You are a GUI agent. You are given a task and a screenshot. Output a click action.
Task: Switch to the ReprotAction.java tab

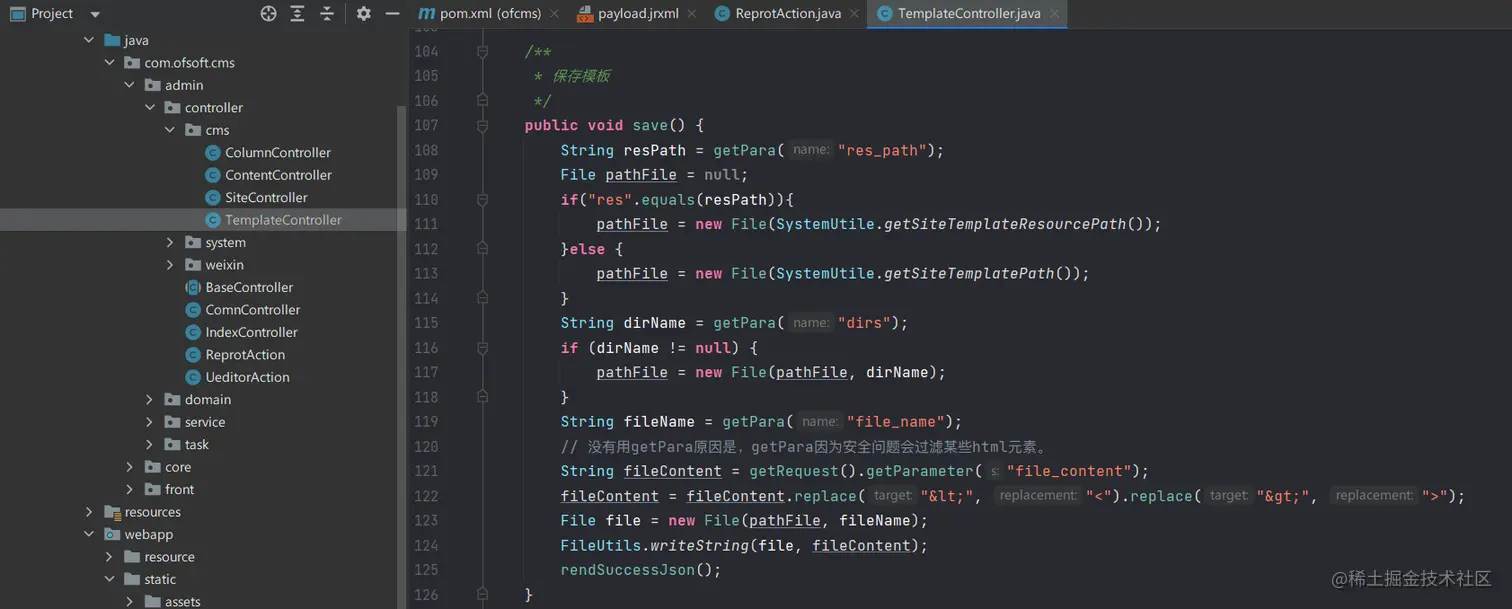tap(788, 13)
